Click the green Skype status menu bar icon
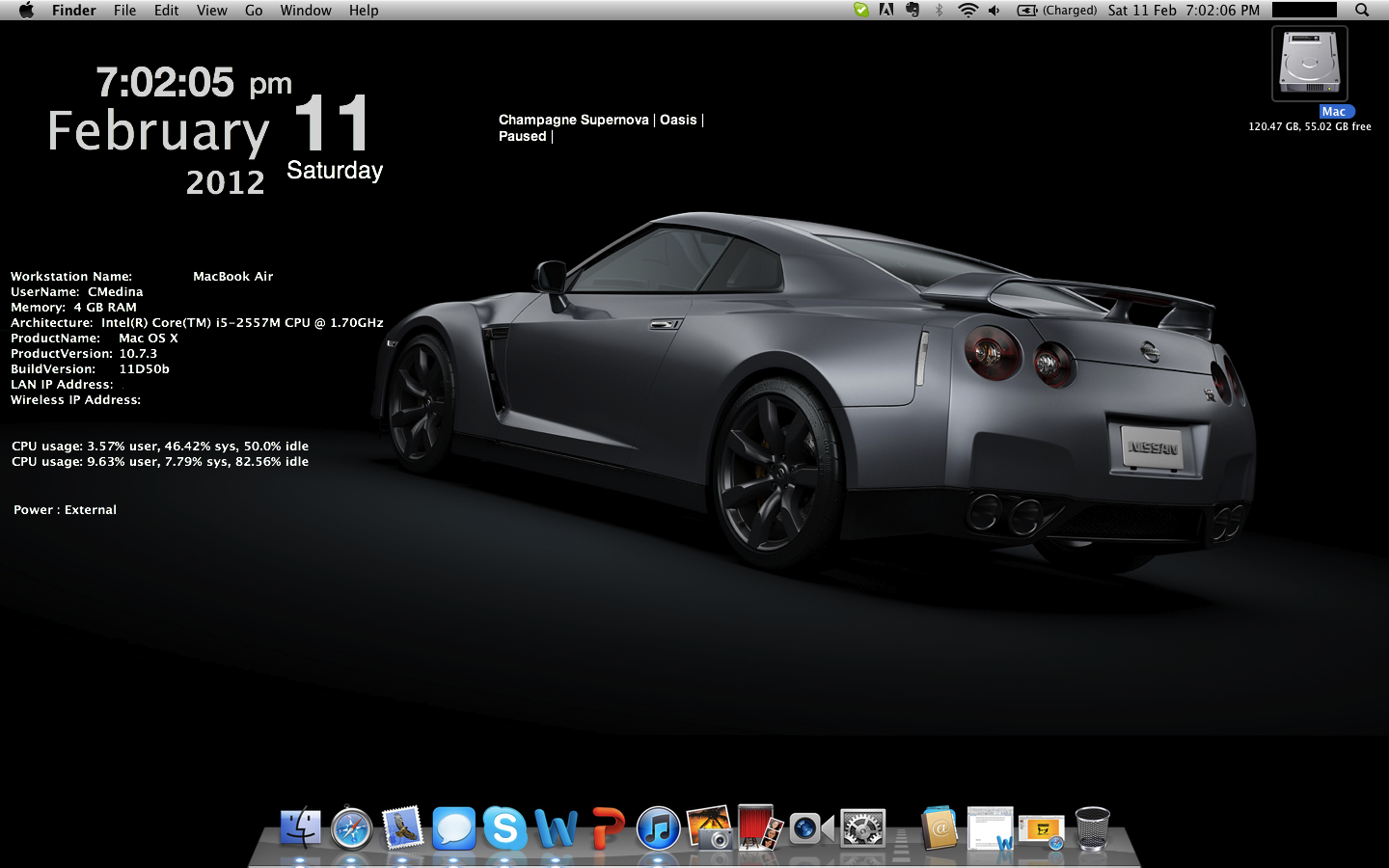1389x868 pixels. [861, 10]
